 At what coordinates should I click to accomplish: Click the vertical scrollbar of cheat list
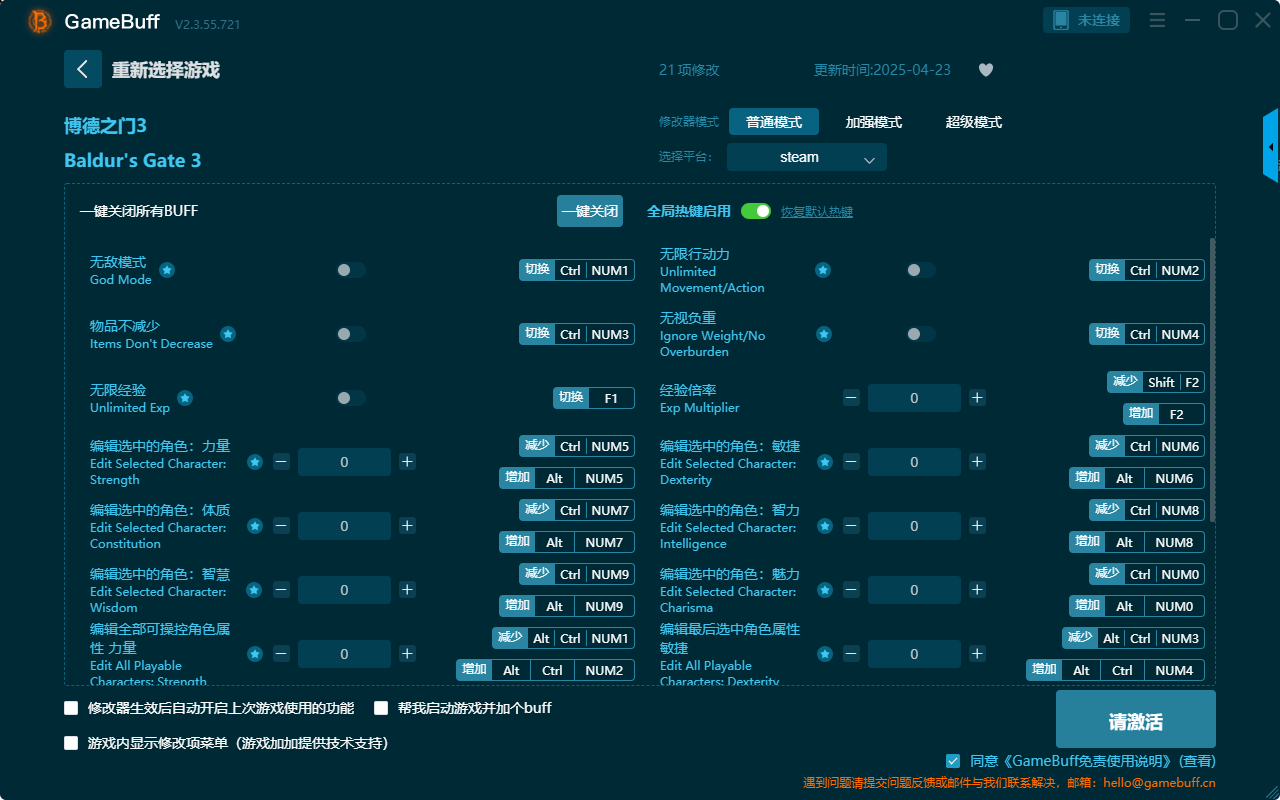[1213, 380]
